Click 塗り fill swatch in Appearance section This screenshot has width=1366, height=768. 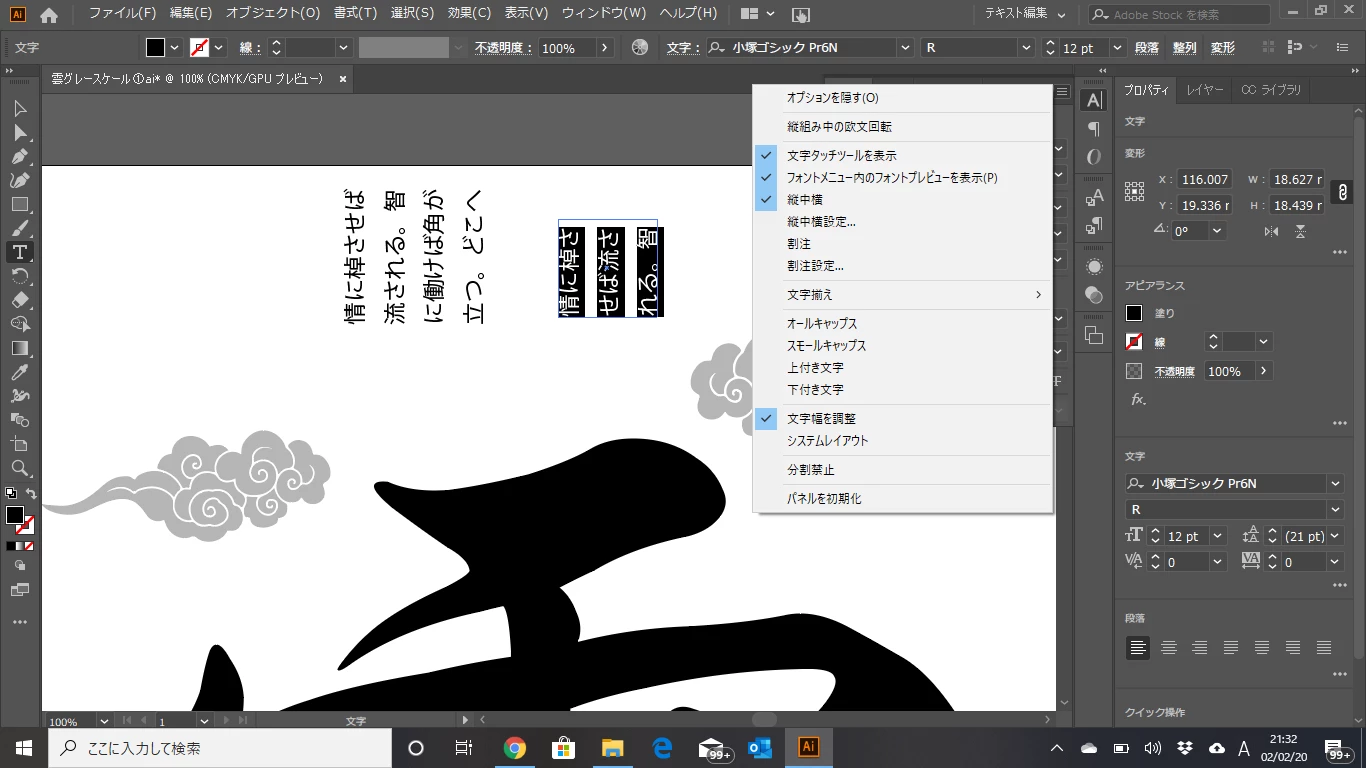click(1134, 313)
